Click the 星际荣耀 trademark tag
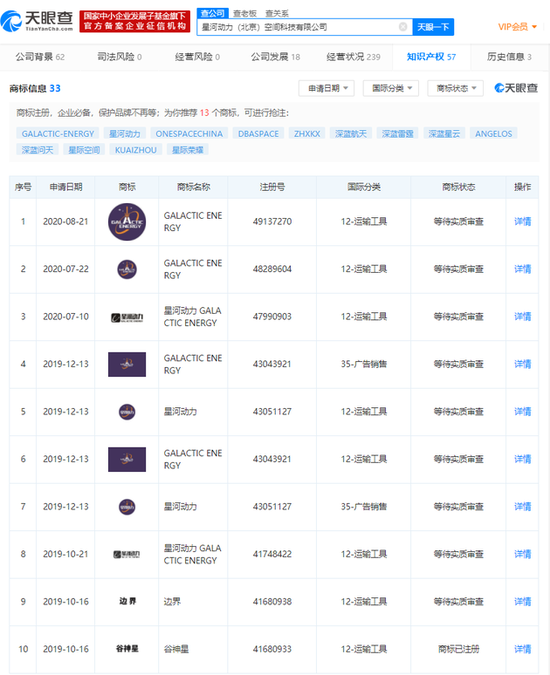This screenshot has height=675, width=550. [188, 150]
